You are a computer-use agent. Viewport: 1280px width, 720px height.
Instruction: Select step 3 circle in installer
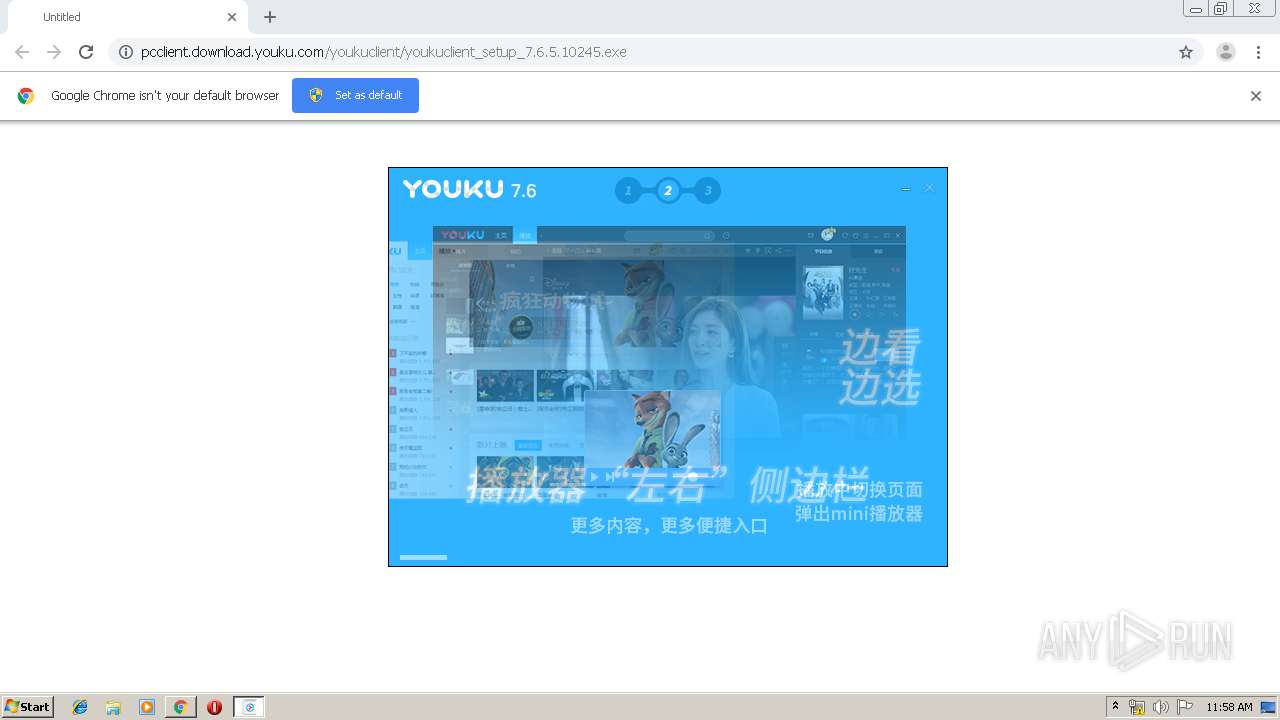pyautogui.click(x=707, y=190)
